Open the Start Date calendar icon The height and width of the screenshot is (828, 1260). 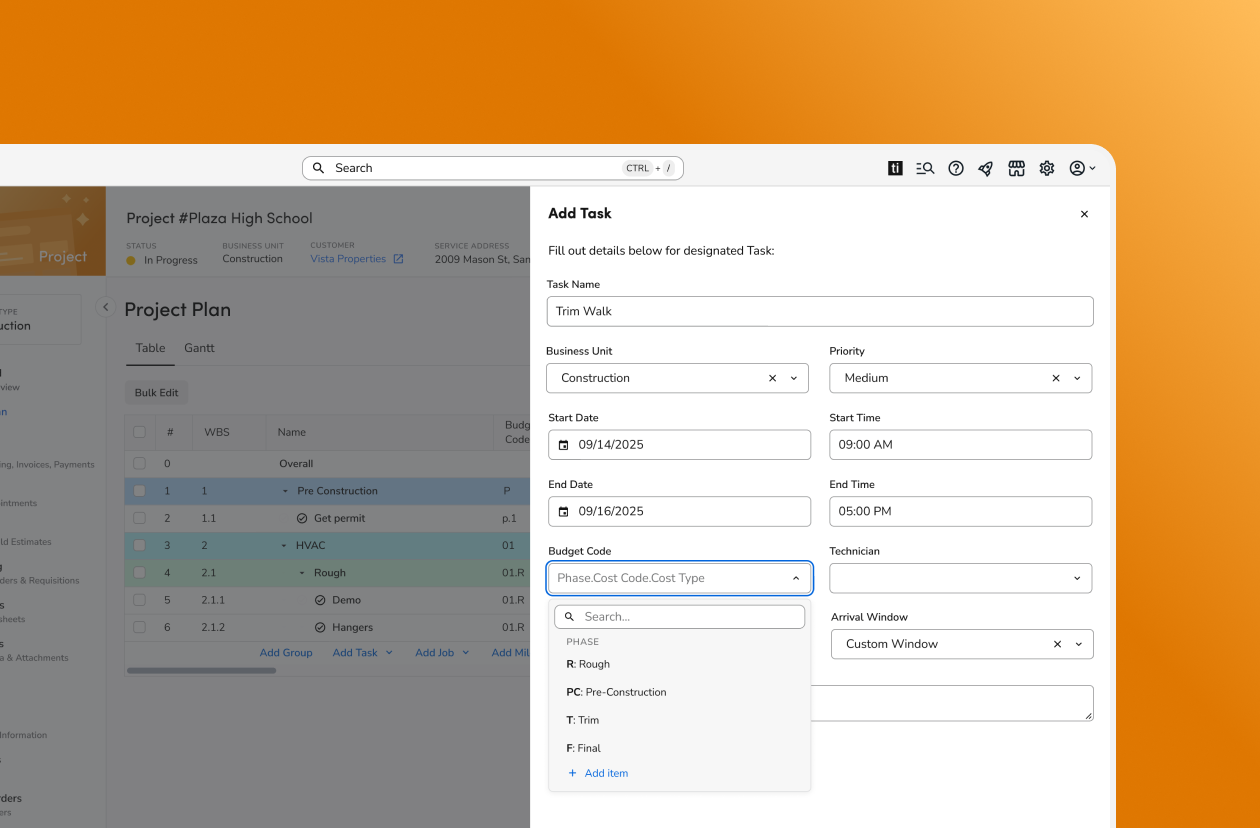564,445
